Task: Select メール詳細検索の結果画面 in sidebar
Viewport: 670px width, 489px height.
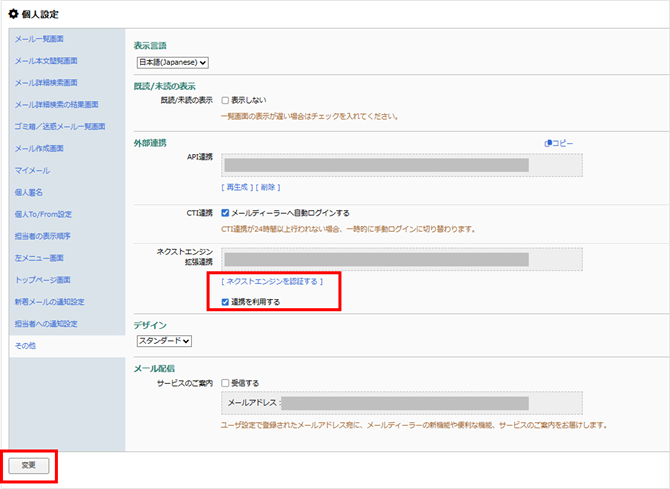Action: tap(56, 104)
